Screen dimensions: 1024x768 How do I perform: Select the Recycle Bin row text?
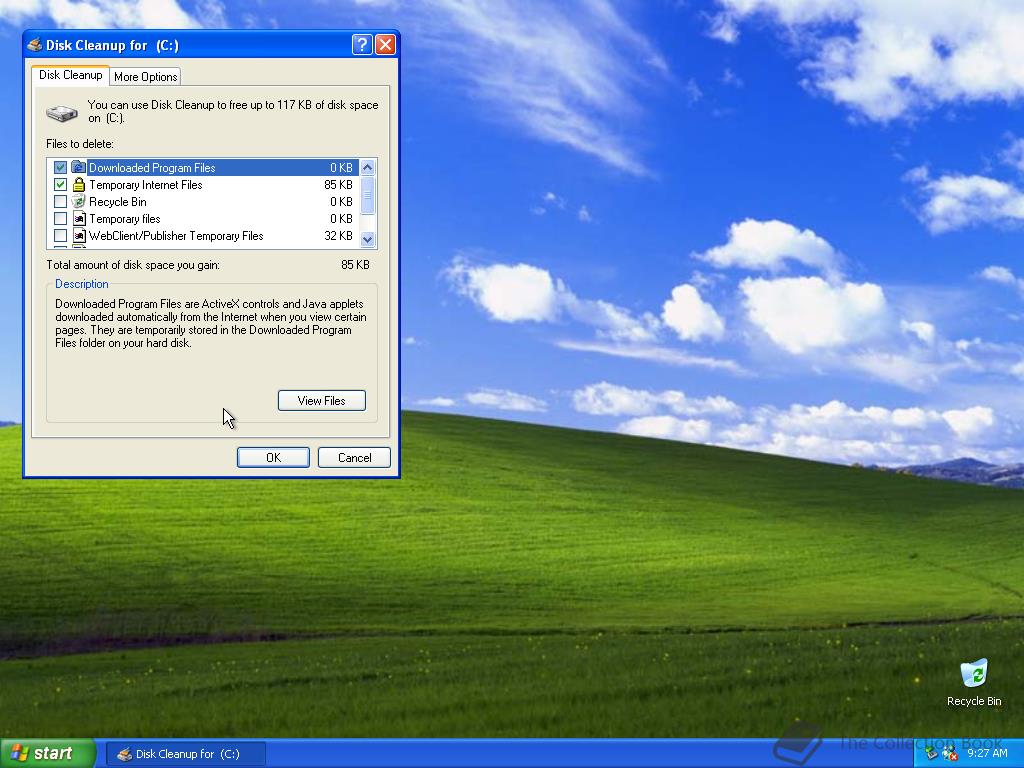[118, 202]
